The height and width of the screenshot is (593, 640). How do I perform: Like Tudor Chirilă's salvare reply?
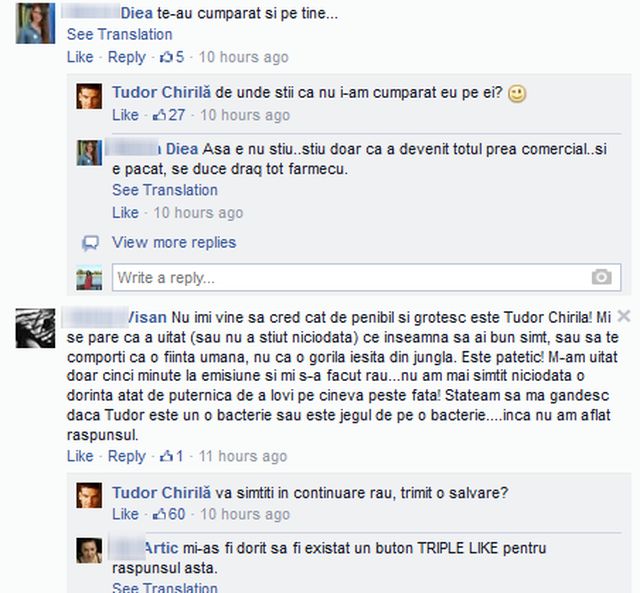pyautogui.click(x=125, y=514)
